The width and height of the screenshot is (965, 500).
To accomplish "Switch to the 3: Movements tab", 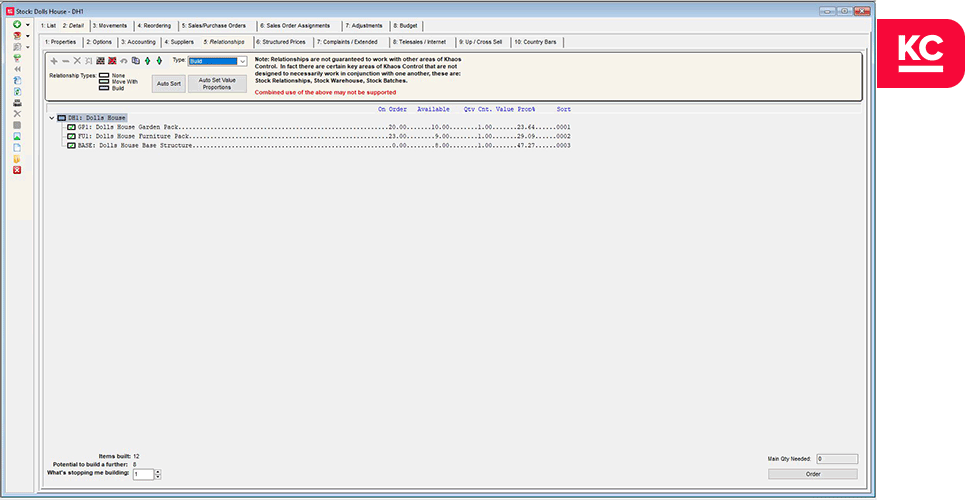I will pos(110,26).
